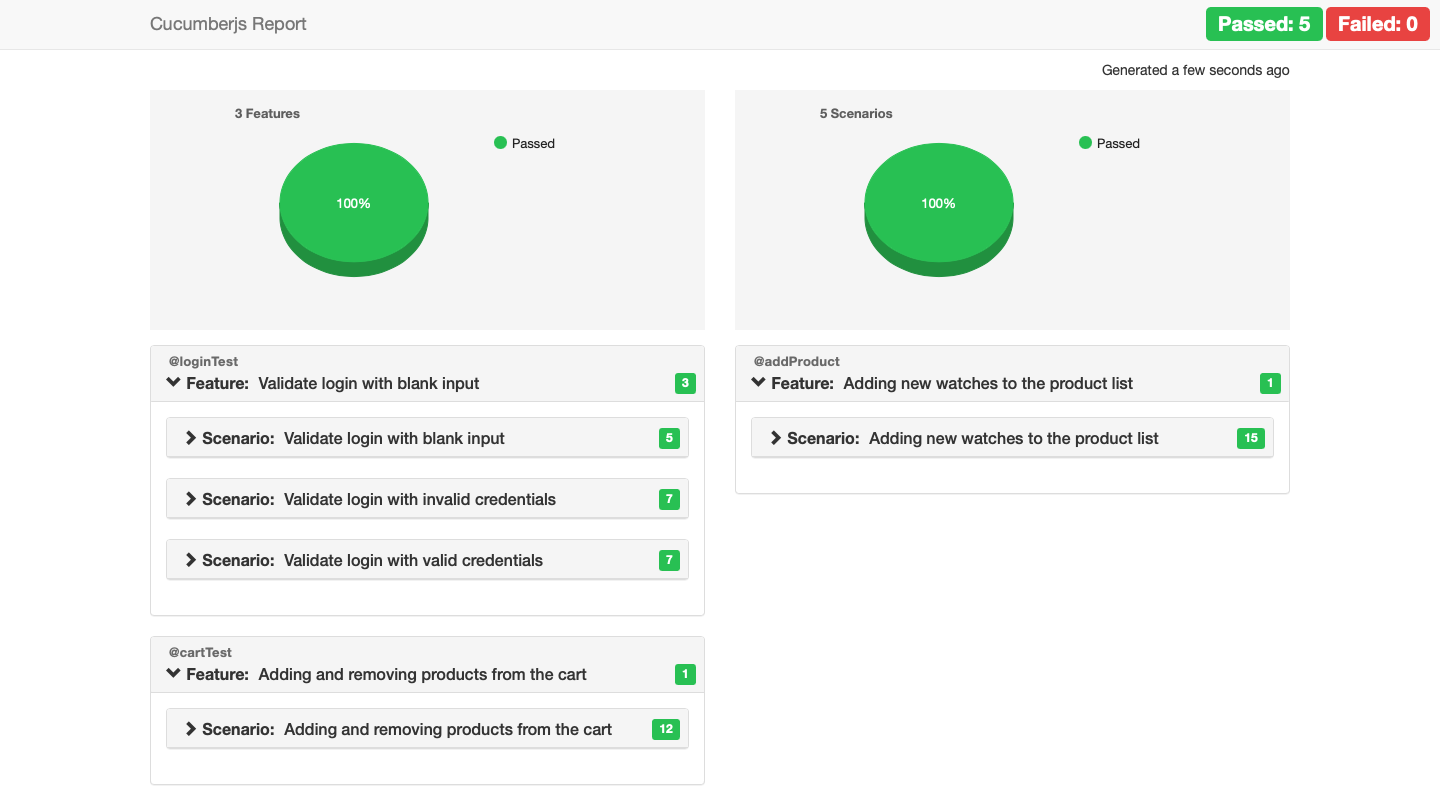The image size is (1440, 789).
Task: Collapse the Adding and removing products feature chevron
Action: click(174, 674)
